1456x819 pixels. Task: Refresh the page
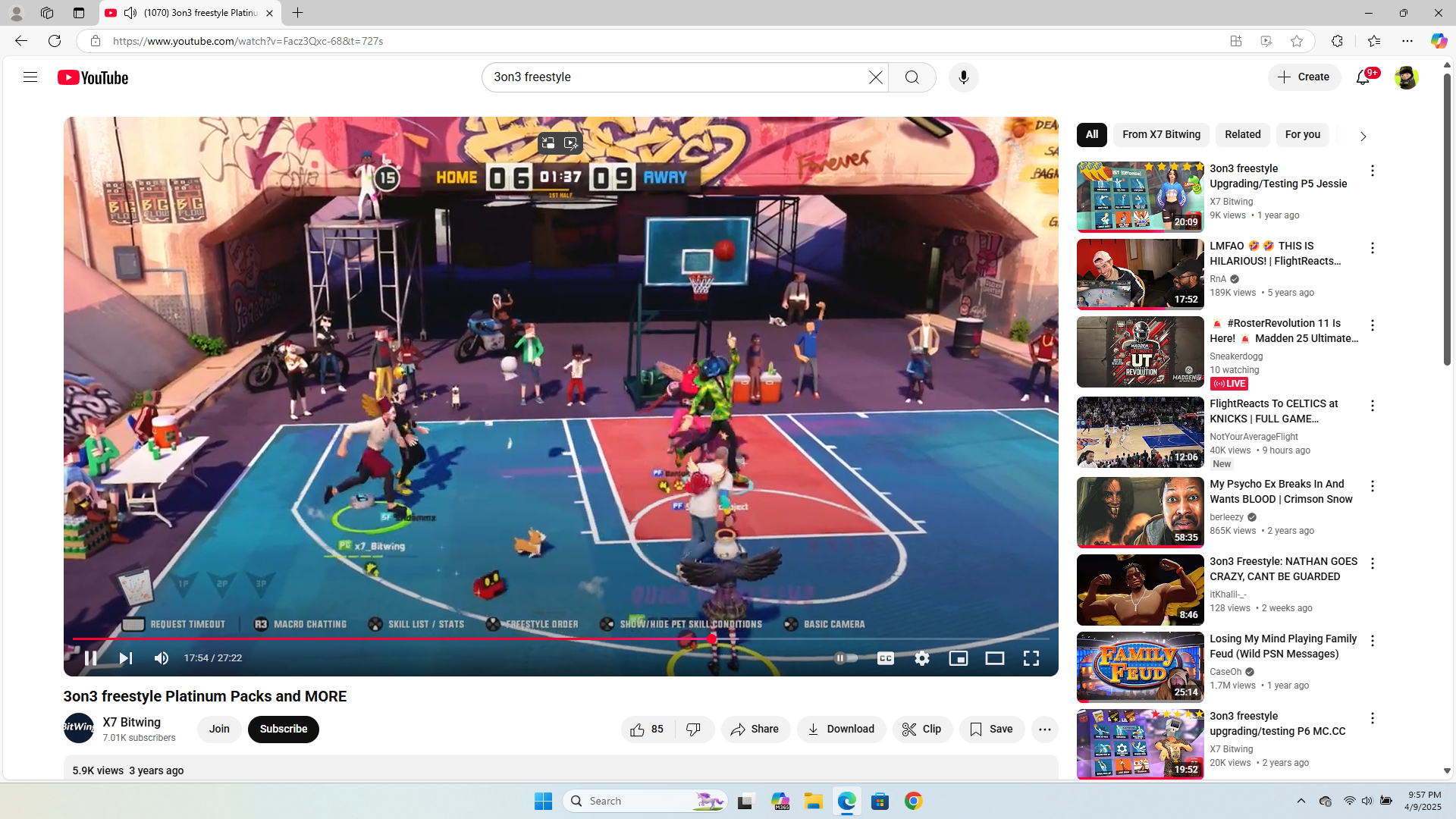tap(55, 41)
